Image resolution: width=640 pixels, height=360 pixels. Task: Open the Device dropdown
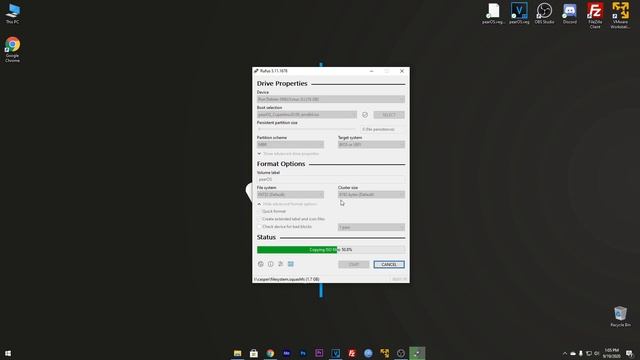[x=331, y=99]
